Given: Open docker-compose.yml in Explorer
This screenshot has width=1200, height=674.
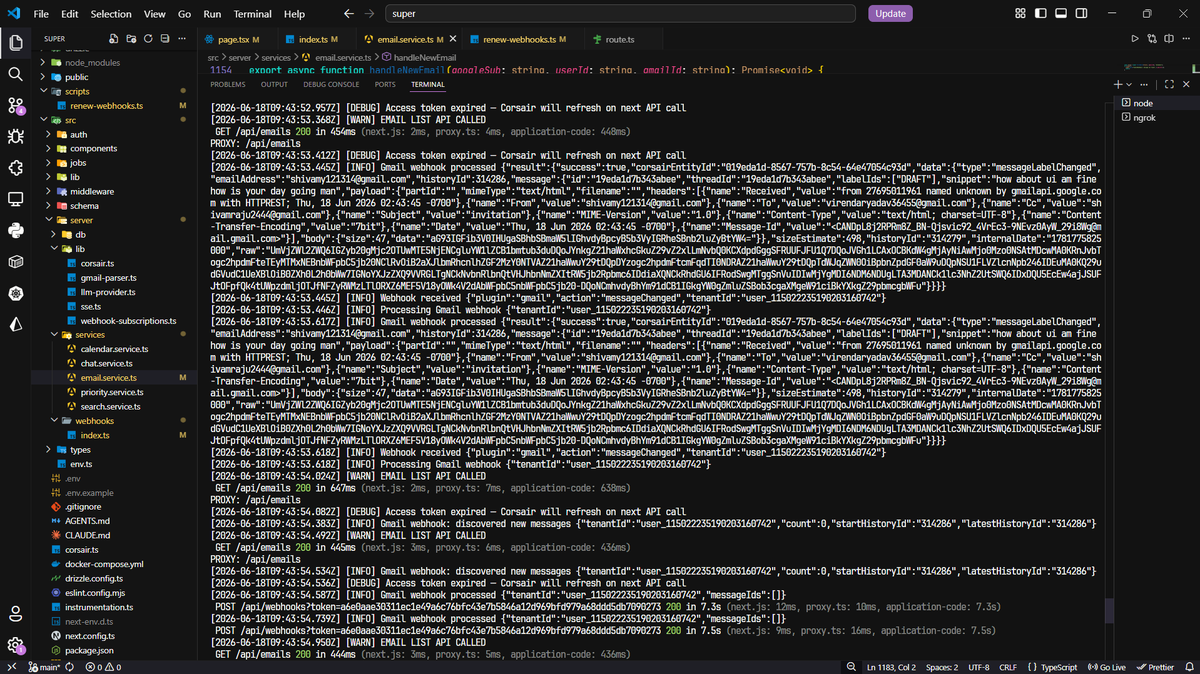Looking at the screenshot, I should [x=104, y=564].
